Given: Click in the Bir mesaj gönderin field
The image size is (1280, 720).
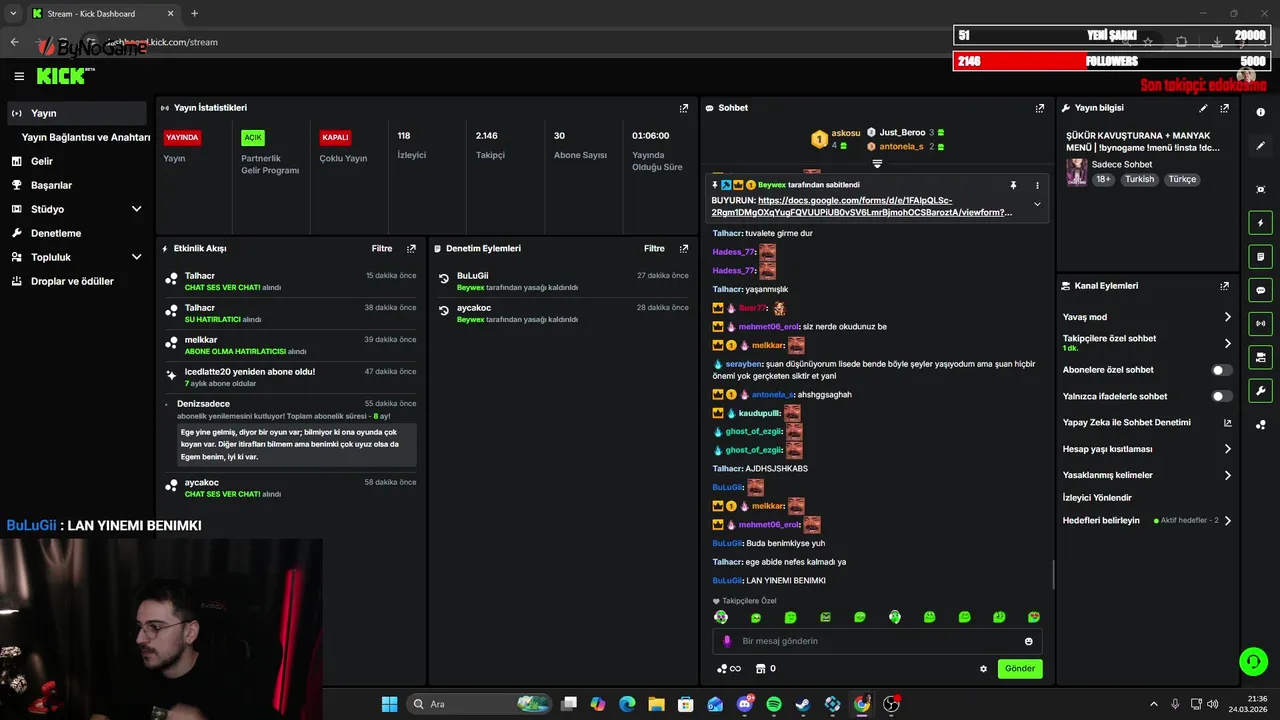Looking at the screenshot, I should click(x=877, y=641).
